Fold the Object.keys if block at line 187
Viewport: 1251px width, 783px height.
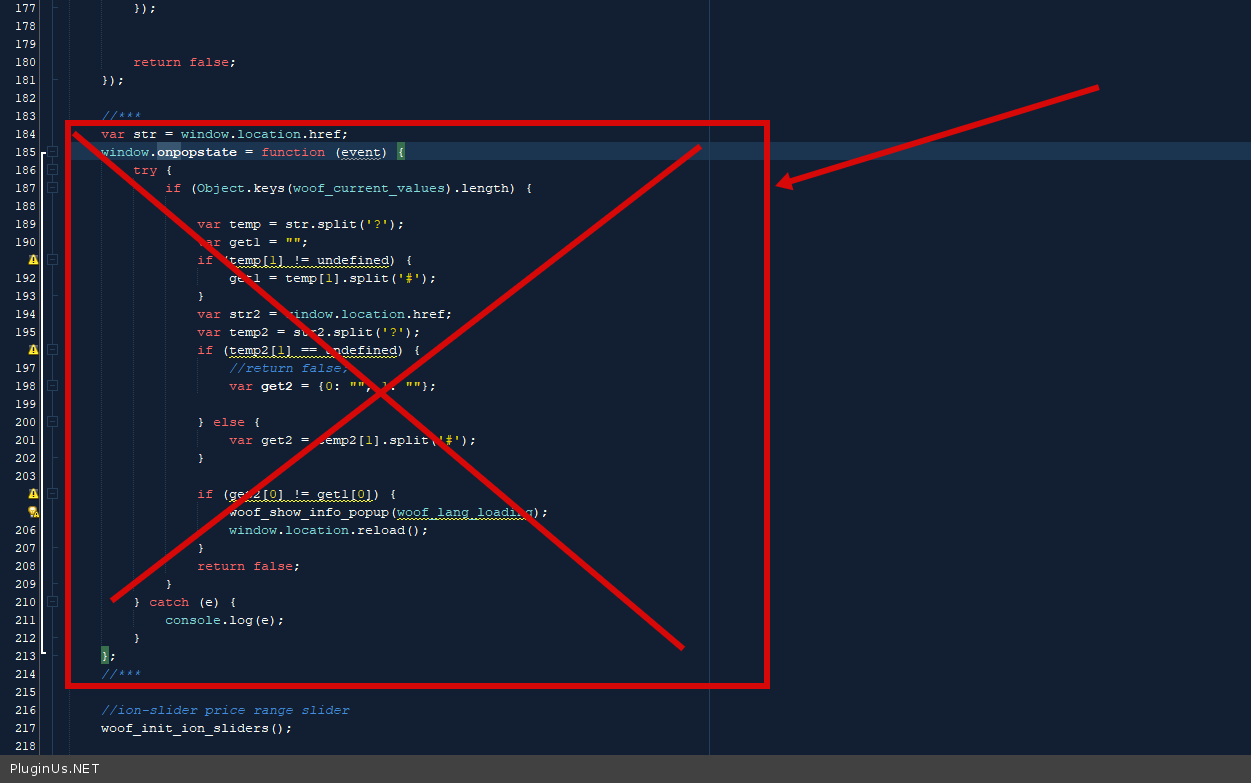[52, 188]
